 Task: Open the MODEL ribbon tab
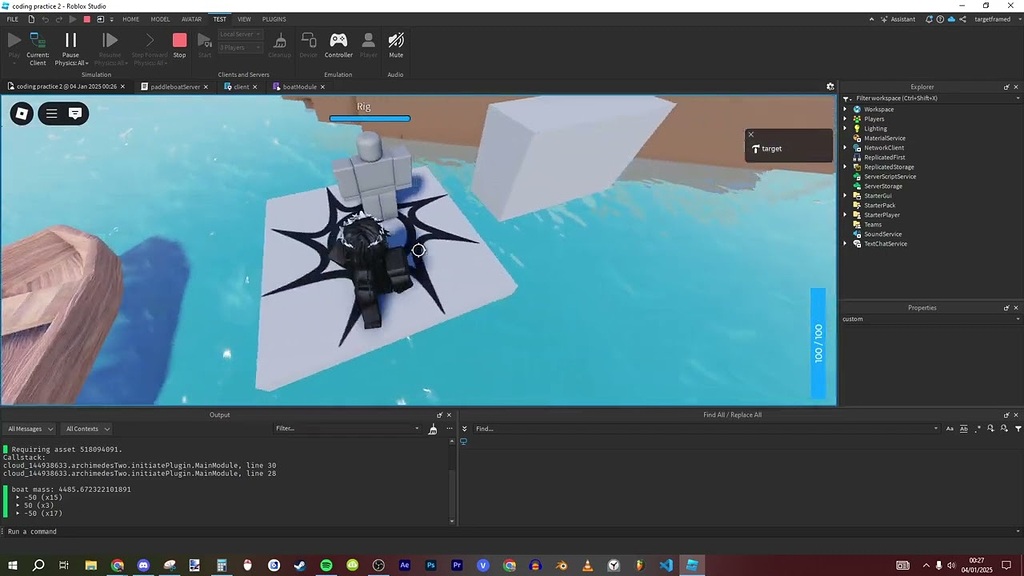(160, 19)
